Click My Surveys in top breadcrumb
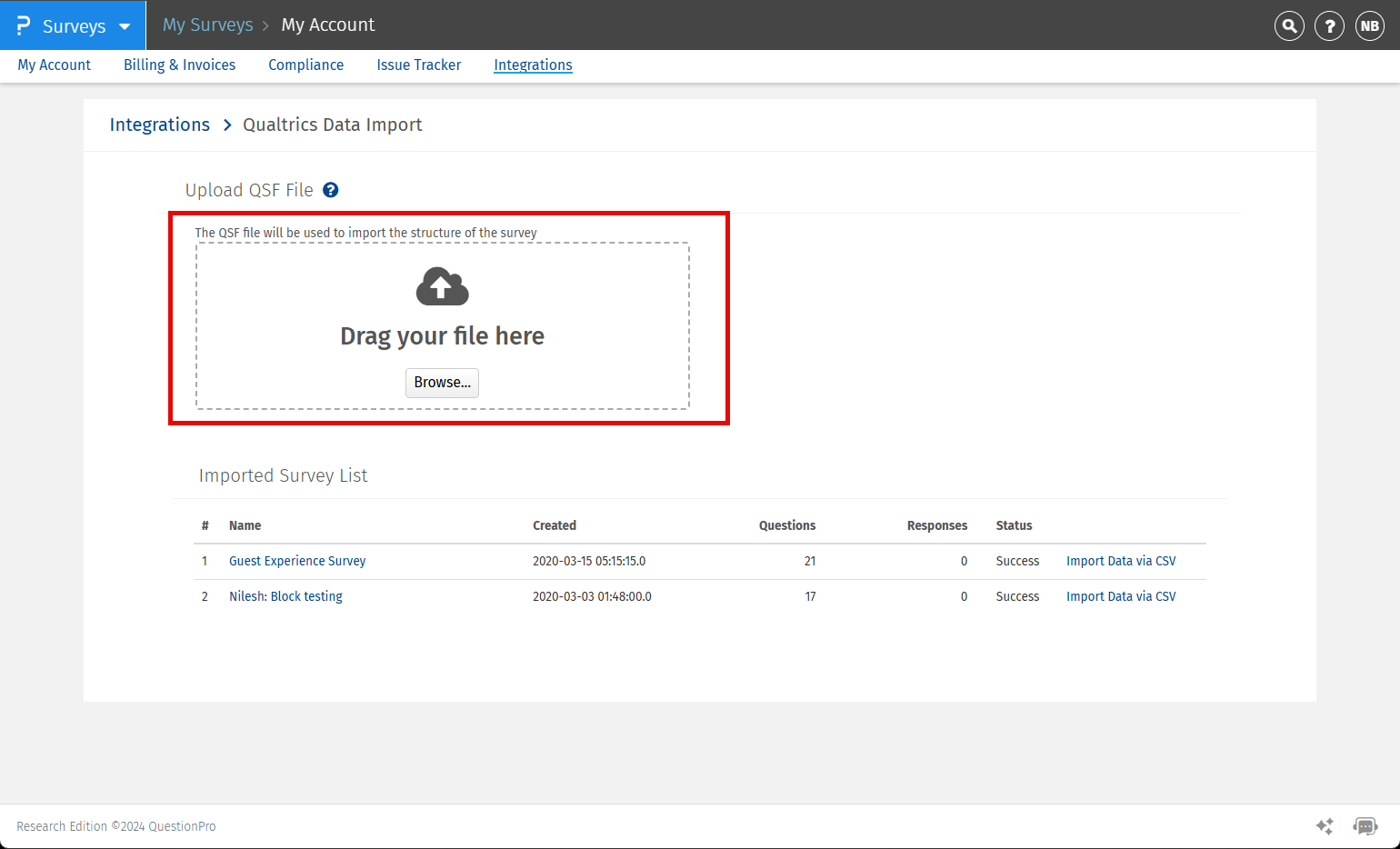The height and width of the screenshot is (849, 1400). click(207, 25)
